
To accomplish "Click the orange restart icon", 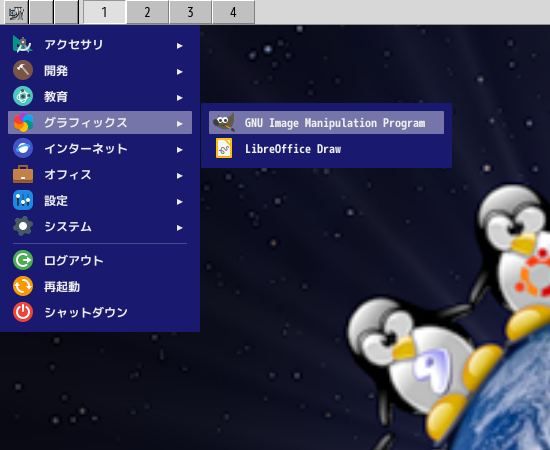I will point(23,286).
